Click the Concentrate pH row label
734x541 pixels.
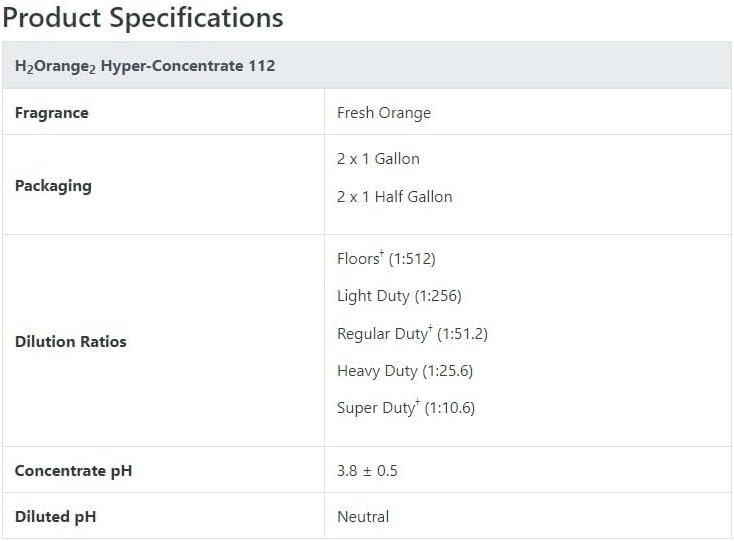(x=73, y=471)
